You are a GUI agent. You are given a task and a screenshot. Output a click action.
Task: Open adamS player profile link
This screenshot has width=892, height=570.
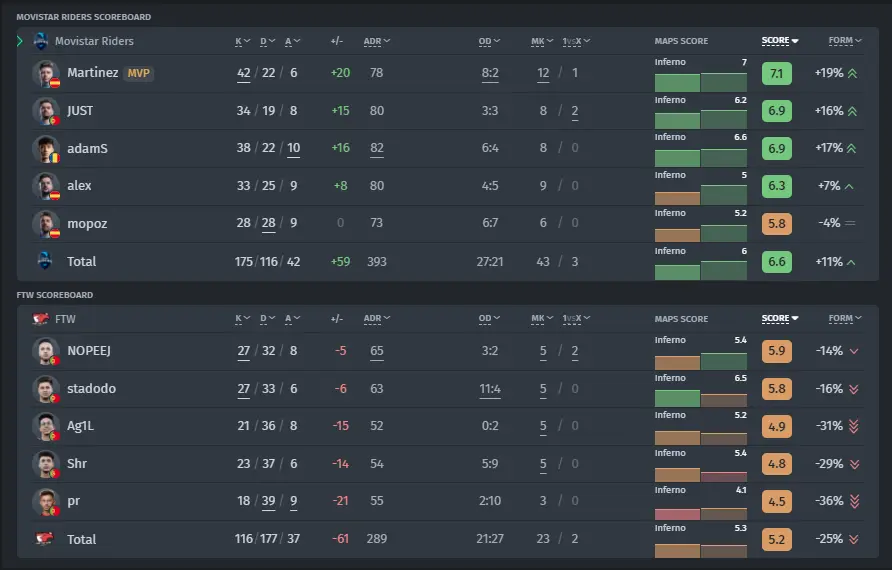click(87, 148)
